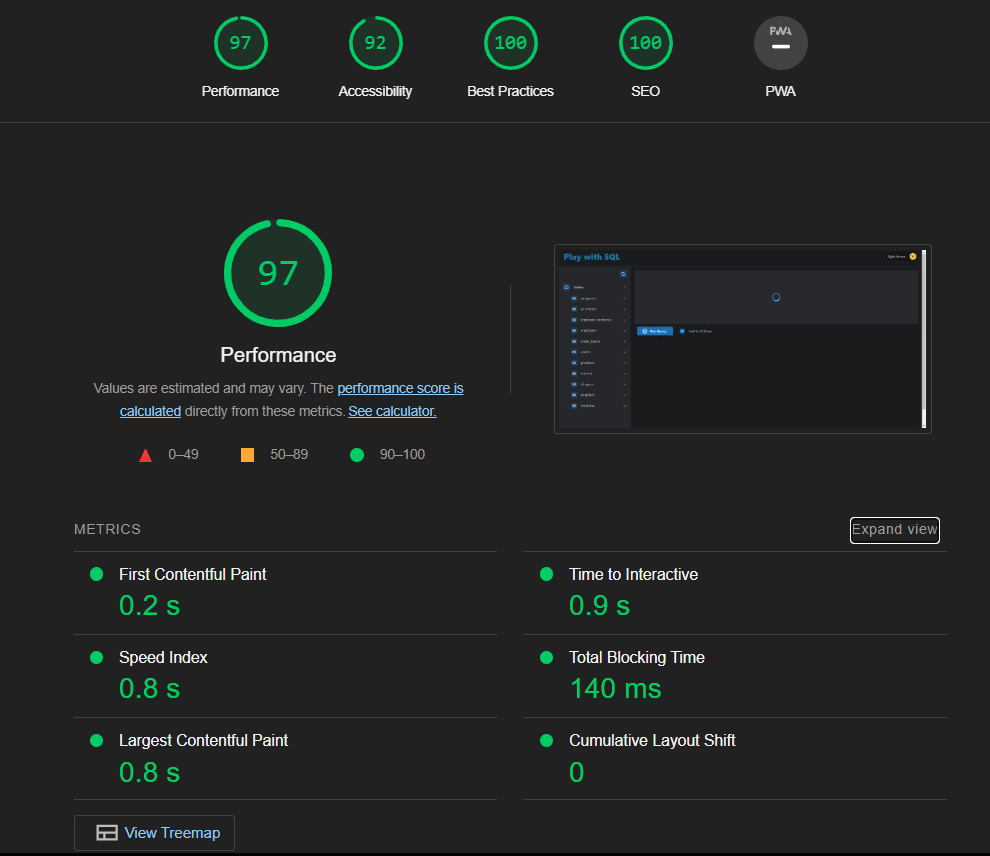Expand the Time to Interactive metric details

[633, 573]
